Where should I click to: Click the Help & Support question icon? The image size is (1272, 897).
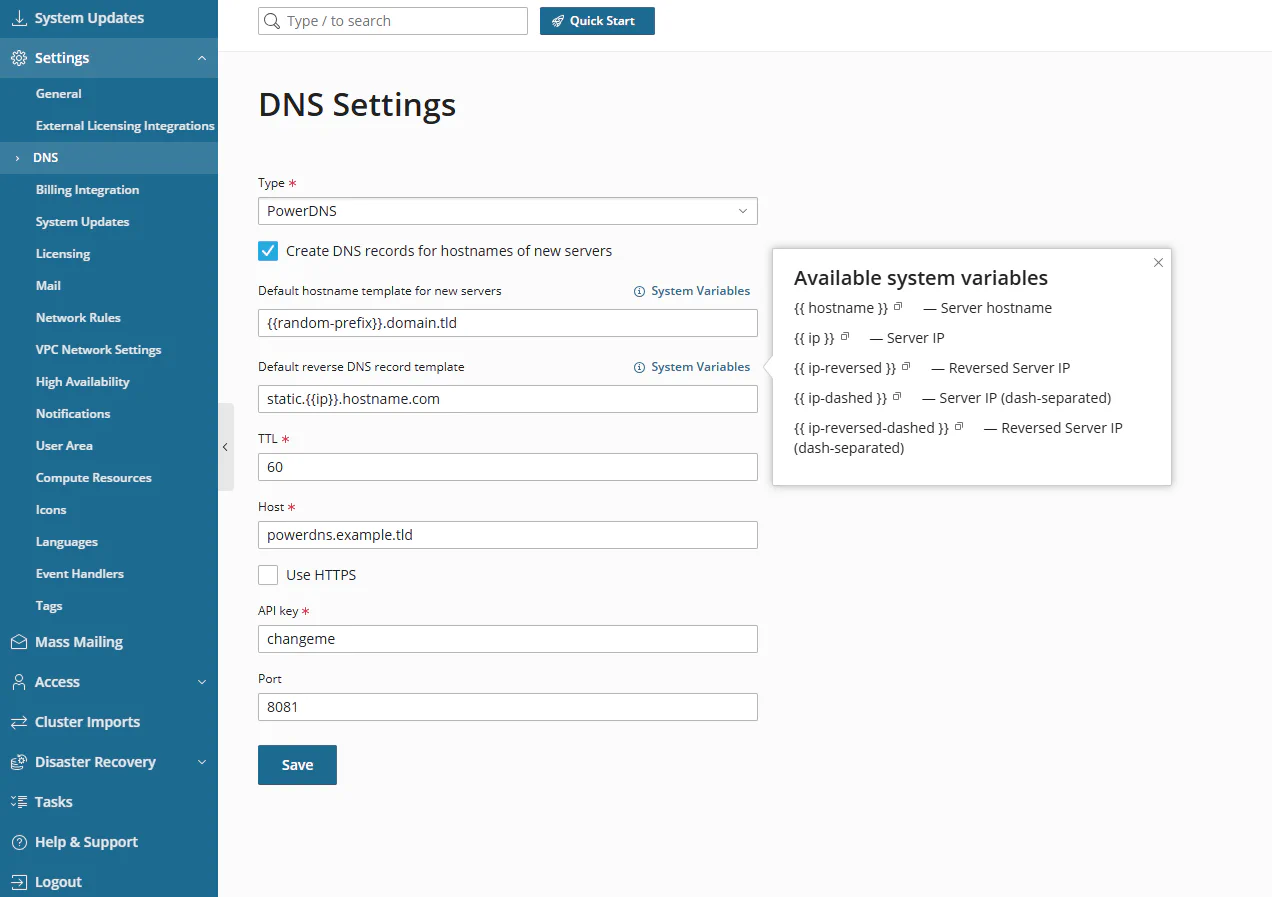(x=19, y=842)
